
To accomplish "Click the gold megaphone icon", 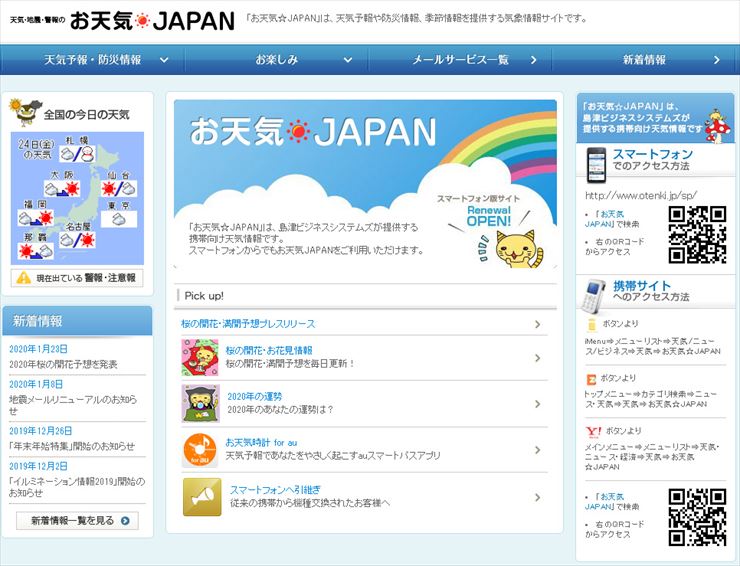I will (202, 497).
